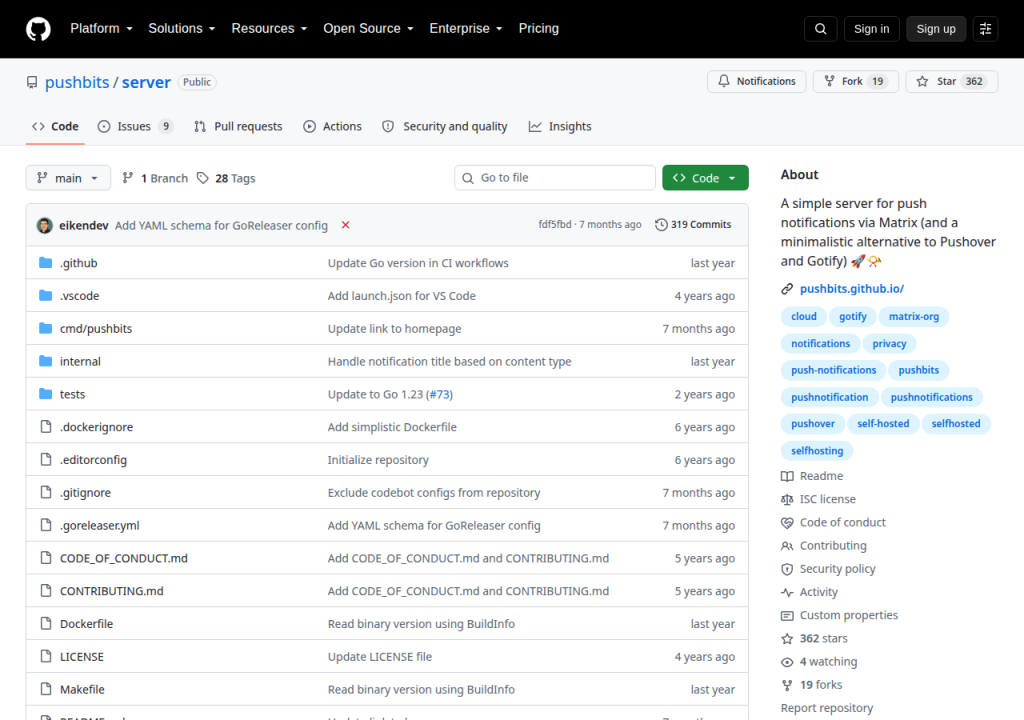Open Security and quality tab
This screenshot has width=1024, height=720.
pyautogui.click(x=445, y=127)
